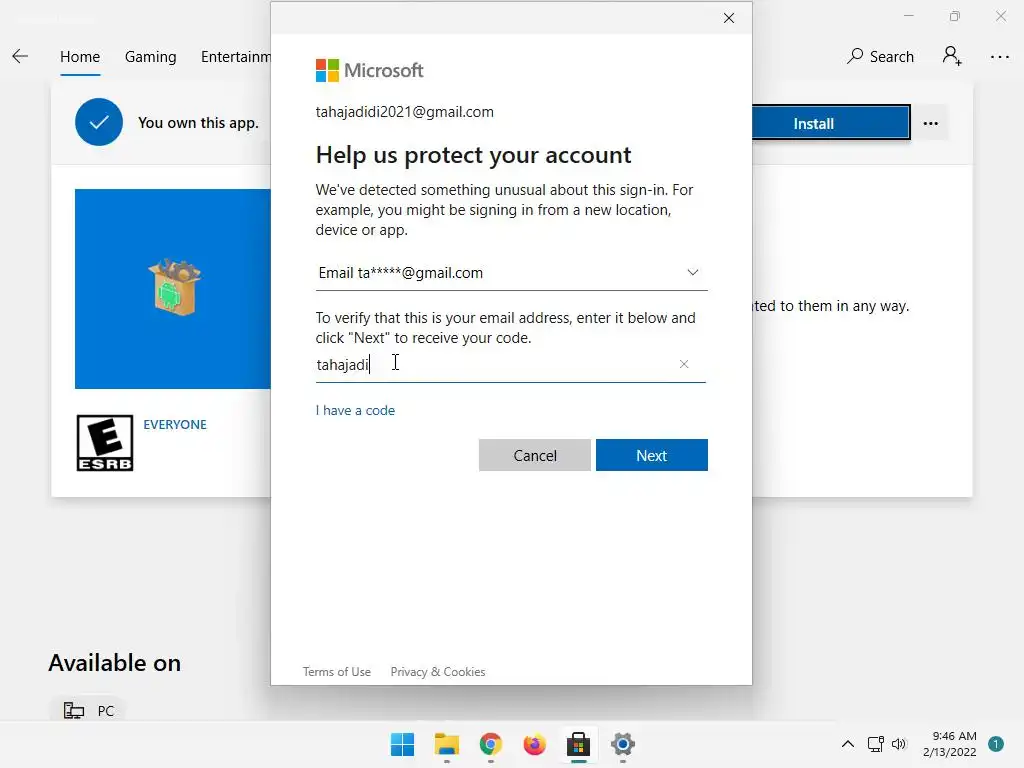Click the Microsoft logo in dialog

[x=369, y=70]
